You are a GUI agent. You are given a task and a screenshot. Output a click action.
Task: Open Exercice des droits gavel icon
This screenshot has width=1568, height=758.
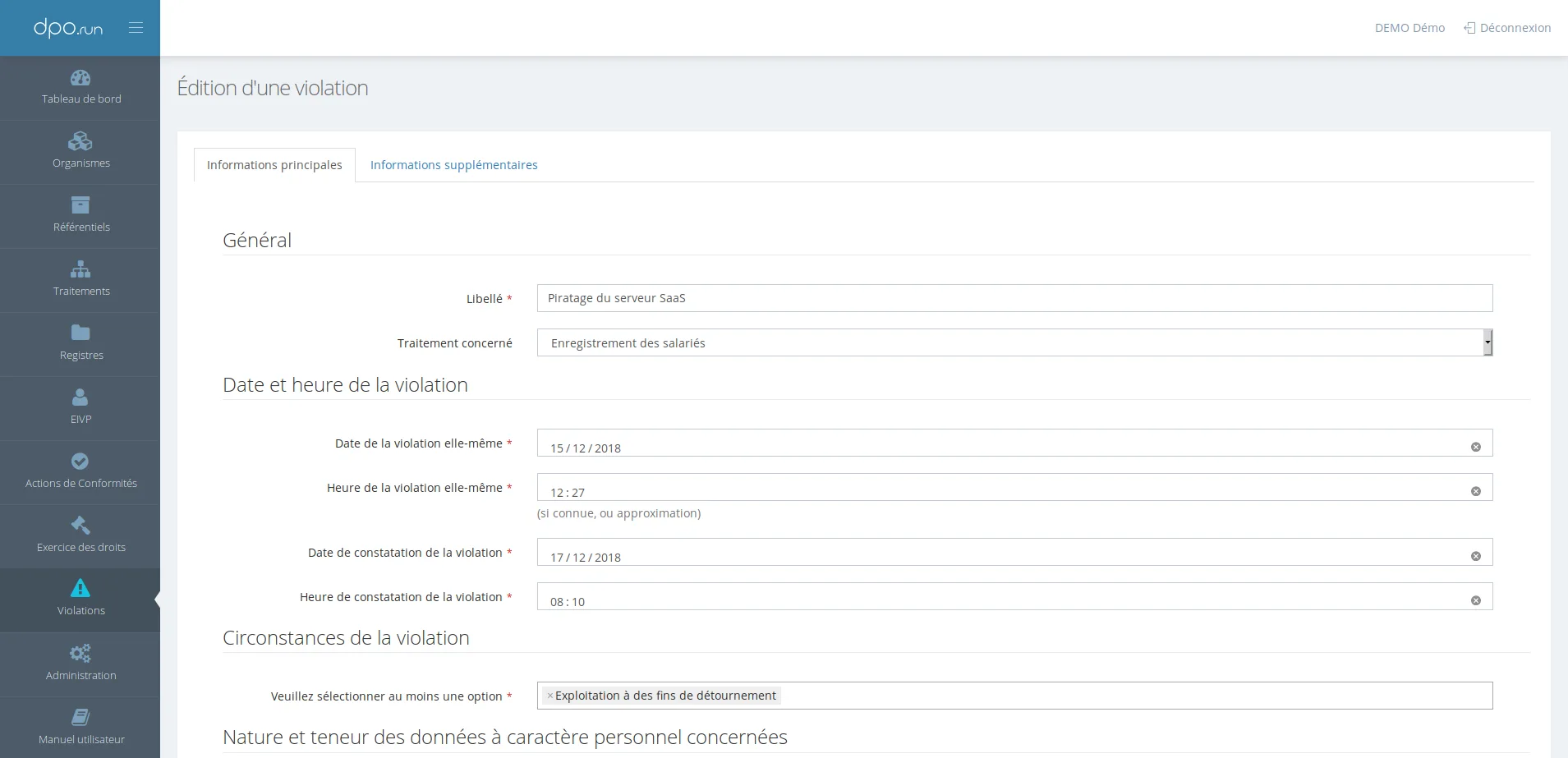[x=80, y=525]
